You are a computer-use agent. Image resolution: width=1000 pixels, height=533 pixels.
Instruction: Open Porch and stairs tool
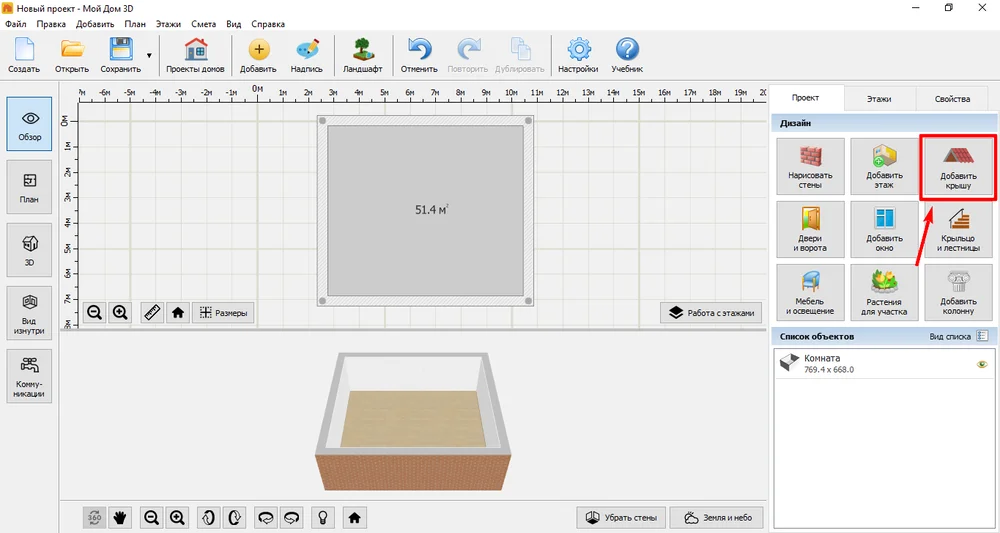coord(958,230)
